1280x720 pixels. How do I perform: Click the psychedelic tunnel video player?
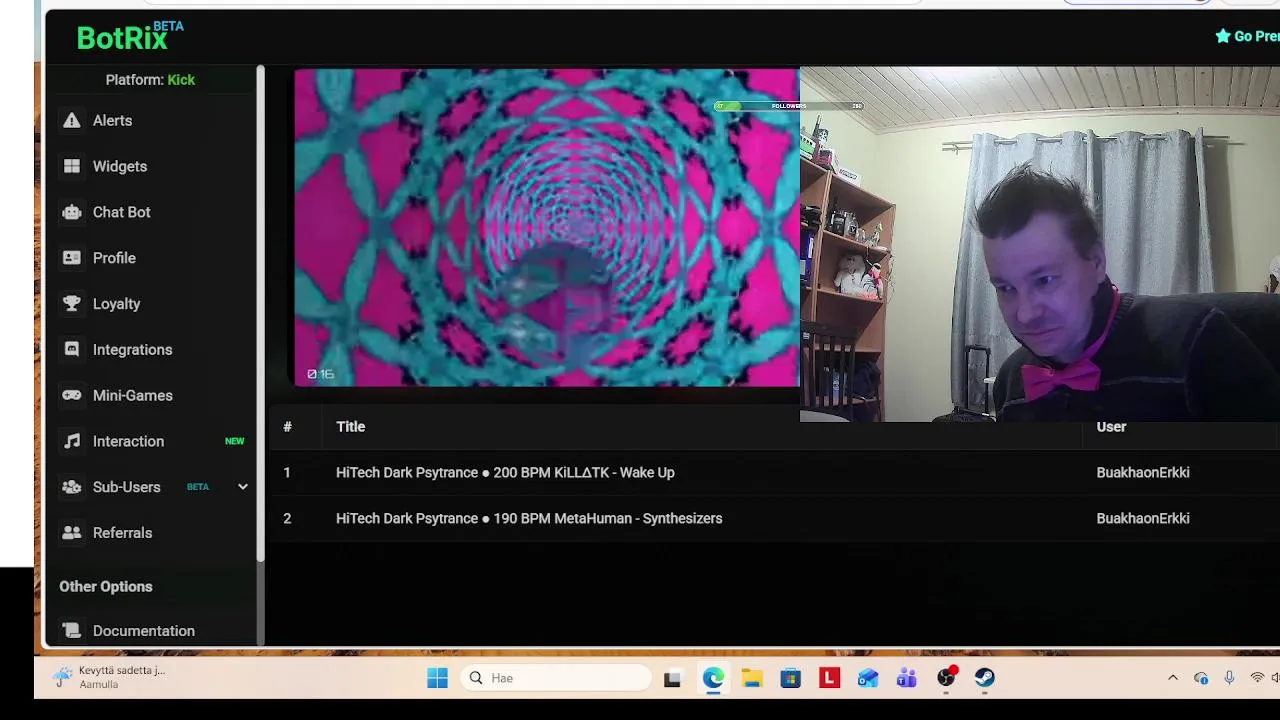[546, 227]
